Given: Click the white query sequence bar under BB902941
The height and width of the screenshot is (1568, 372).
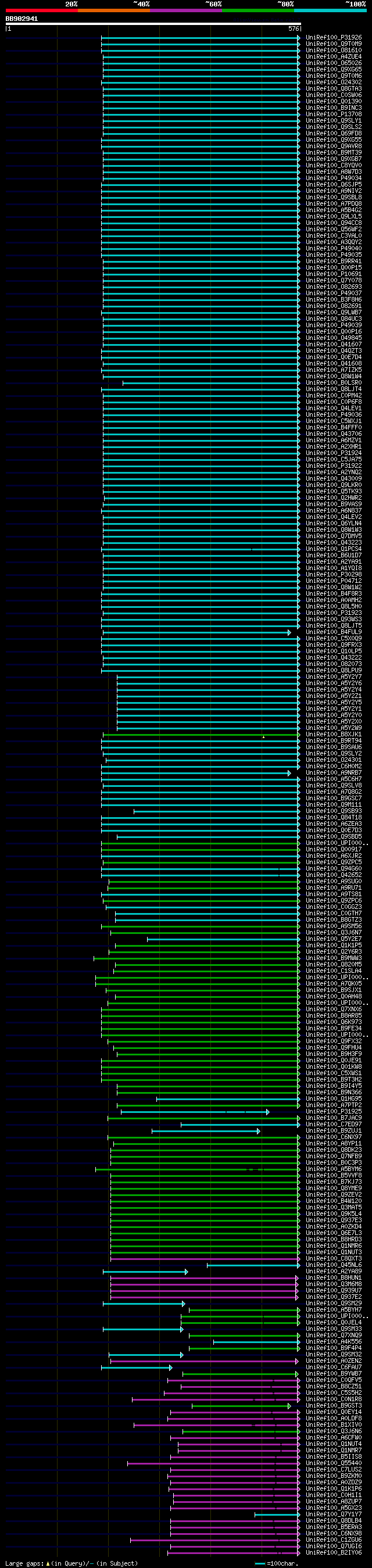Looking at the screenshot, I should tap(153, 24).
